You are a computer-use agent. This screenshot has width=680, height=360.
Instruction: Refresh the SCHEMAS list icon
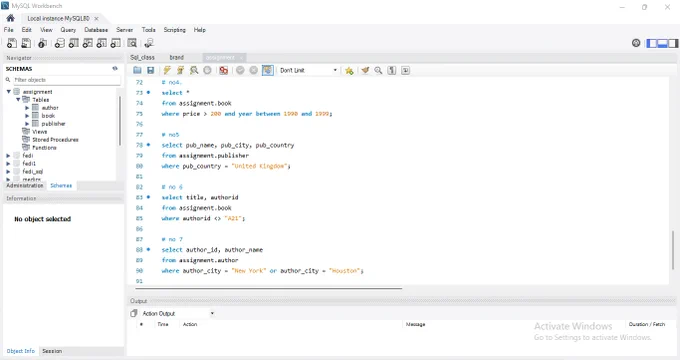(115, 69)
